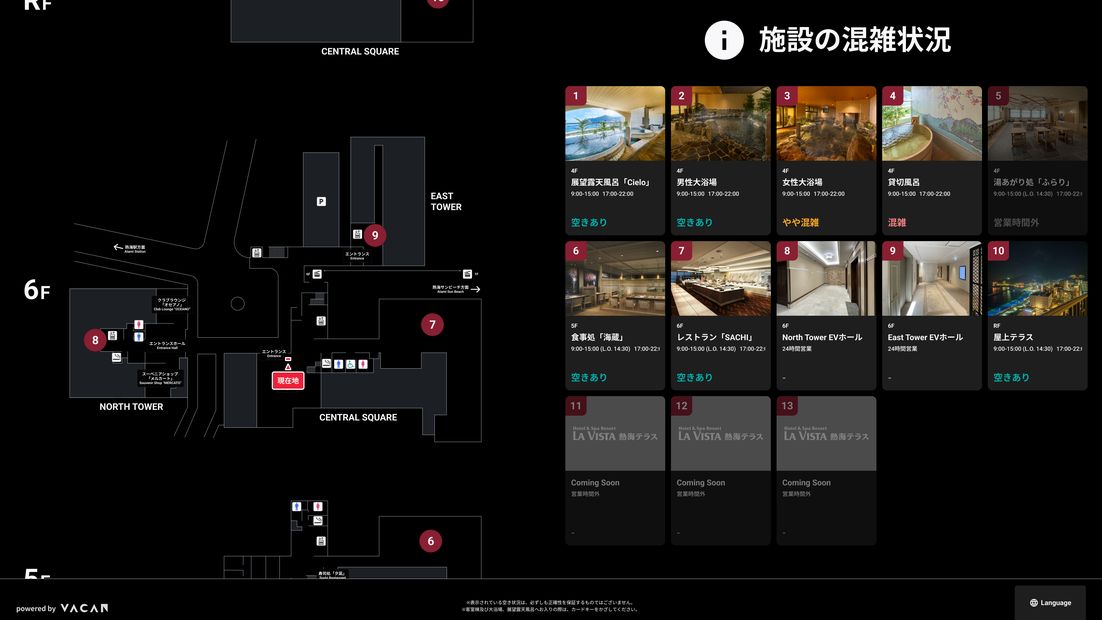This screenshot has width=1102, height=620.
Task: Click the 施設の混雑状況 heading
Action: 855,40
